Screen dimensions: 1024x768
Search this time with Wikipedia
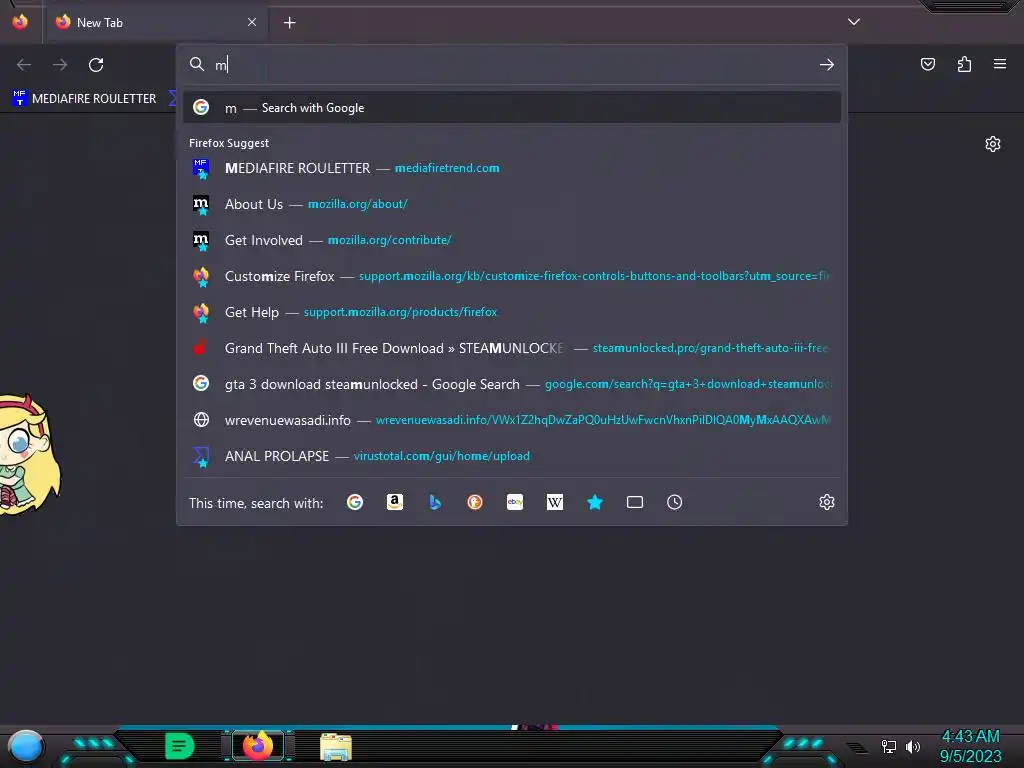(x=554, y=502)
